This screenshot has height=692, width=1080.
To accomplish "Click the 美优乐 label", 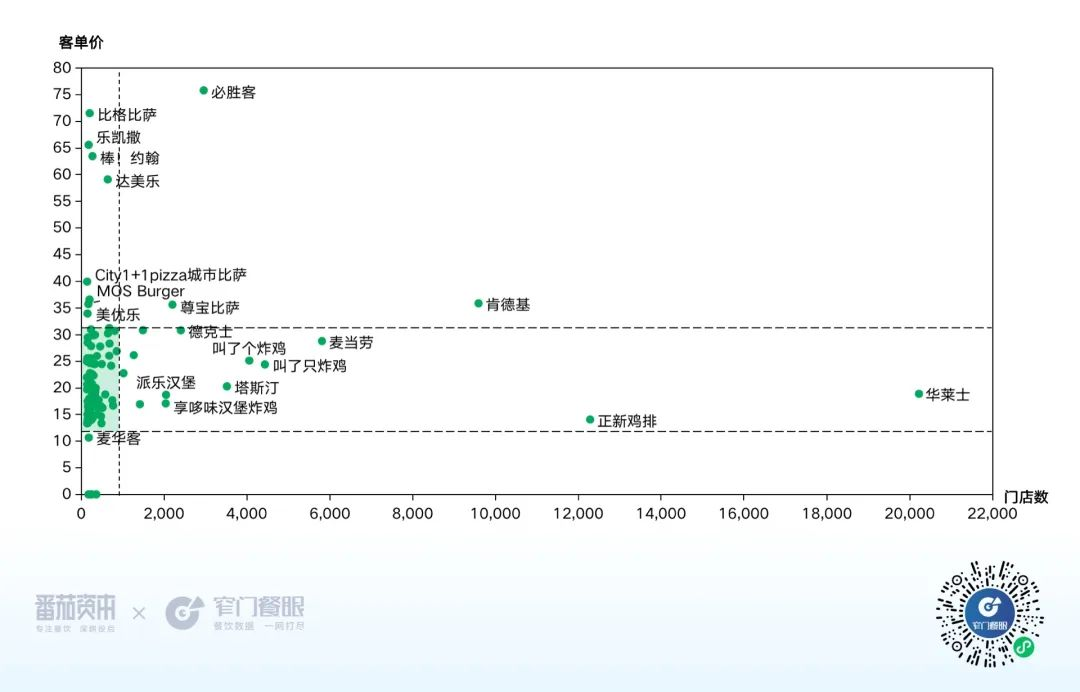I will point(118,315).
